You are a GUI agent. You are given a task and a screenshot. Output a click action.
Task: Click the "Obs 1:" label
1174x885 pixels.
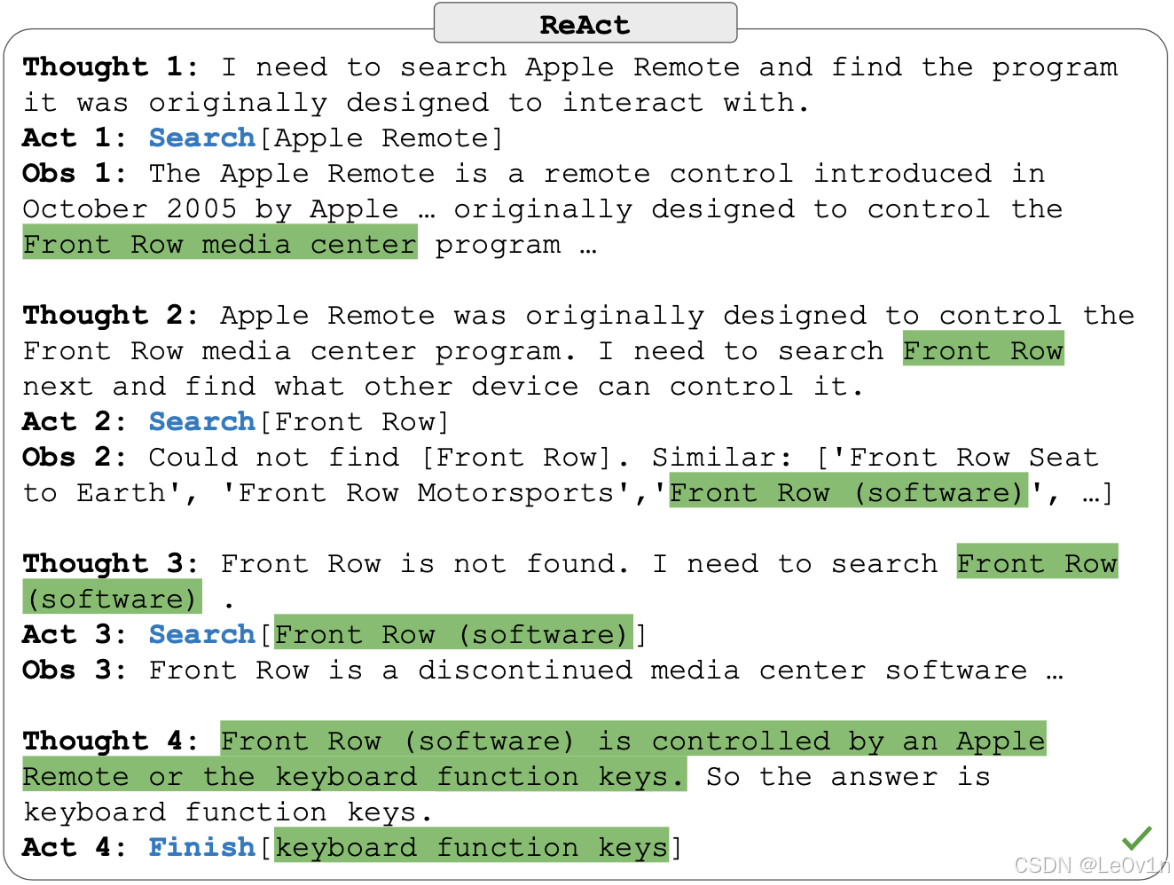74,173
